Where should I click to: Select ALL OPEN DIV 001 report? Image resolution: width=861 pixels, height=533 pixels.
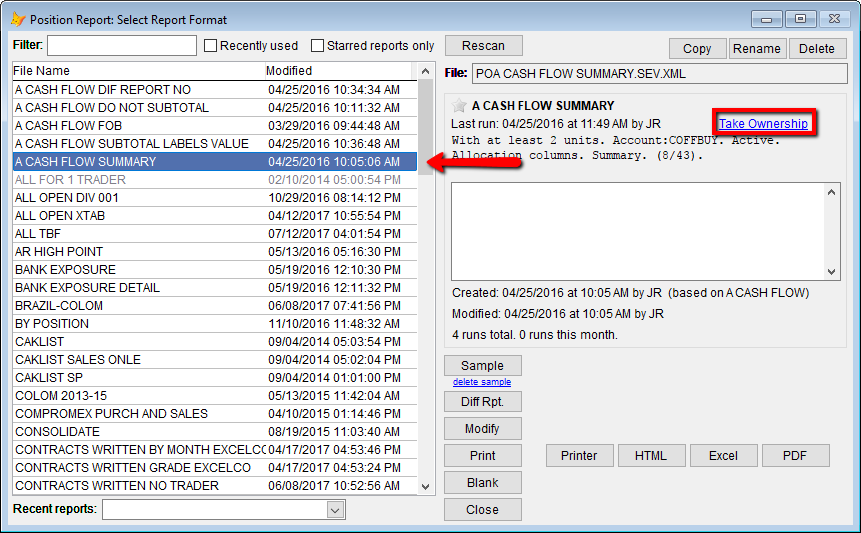(x=215, y=198)
